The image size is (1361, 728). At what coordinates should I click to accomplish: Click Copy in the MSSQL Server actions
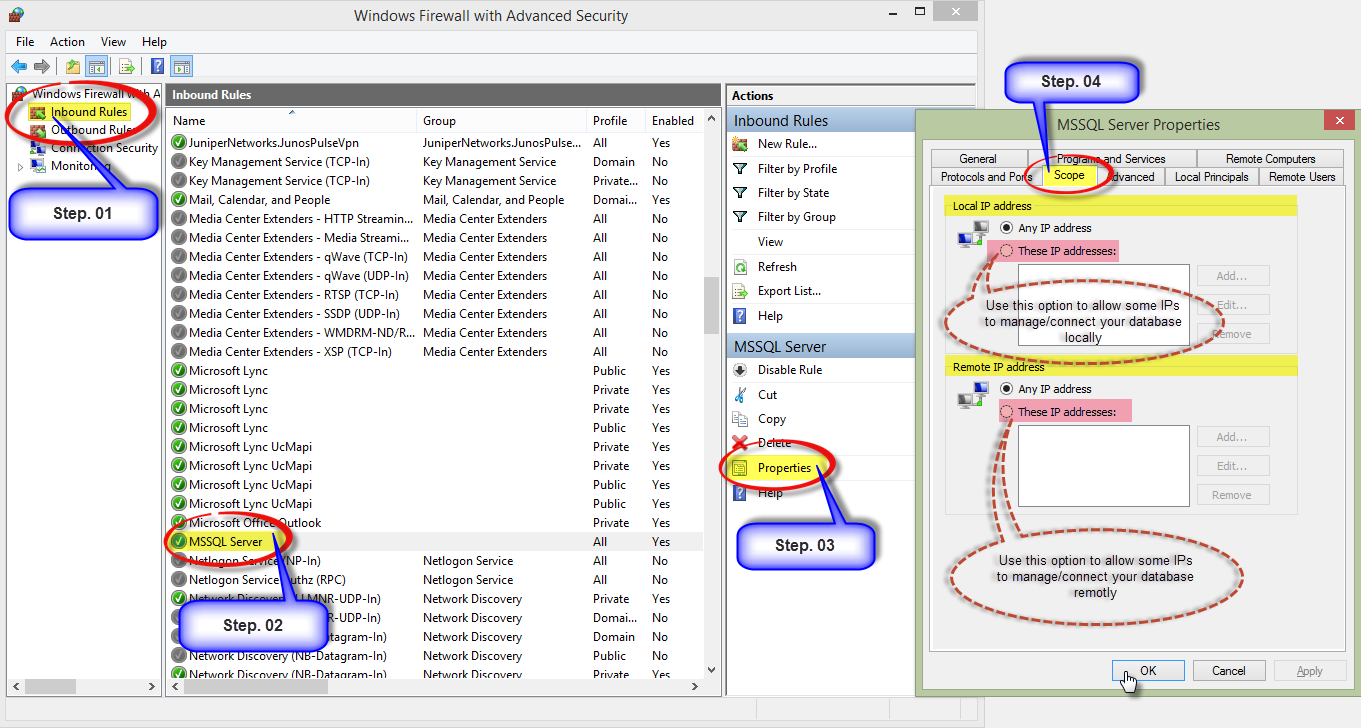click(771, 419)
